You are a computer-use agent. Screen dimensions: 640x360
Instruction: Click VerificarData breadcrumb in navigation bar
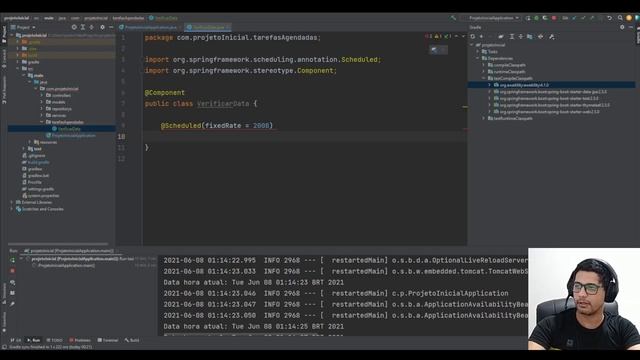[x=164, y=18]
